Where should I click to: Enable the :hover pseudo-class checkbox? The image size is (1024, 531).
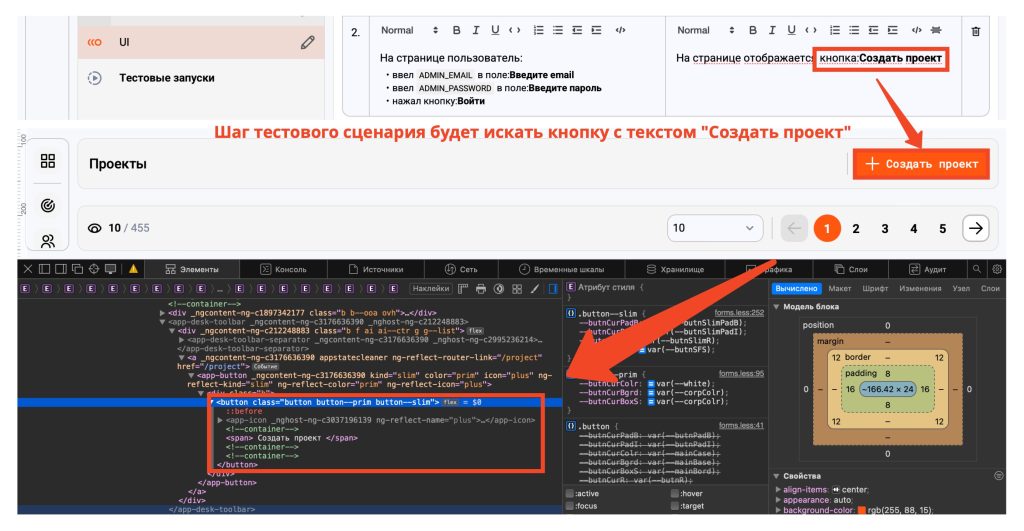point(675,493)
